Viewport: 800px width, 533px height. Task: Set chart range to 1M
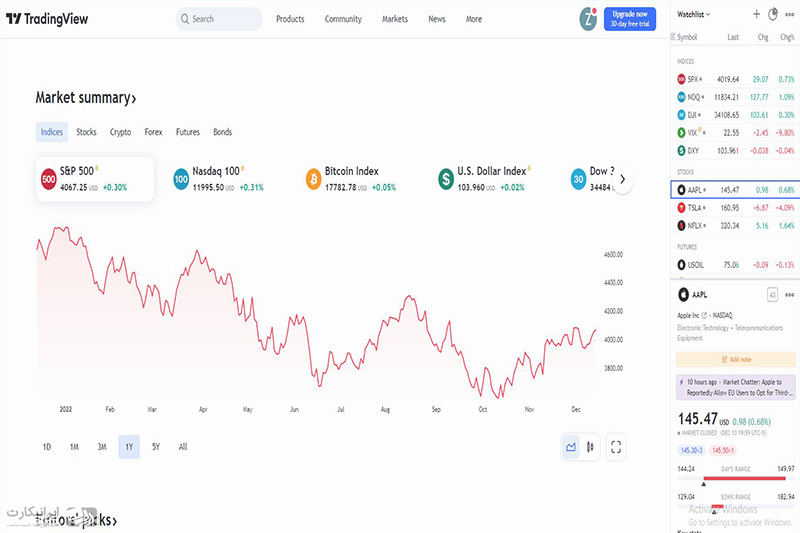(74, 447)
